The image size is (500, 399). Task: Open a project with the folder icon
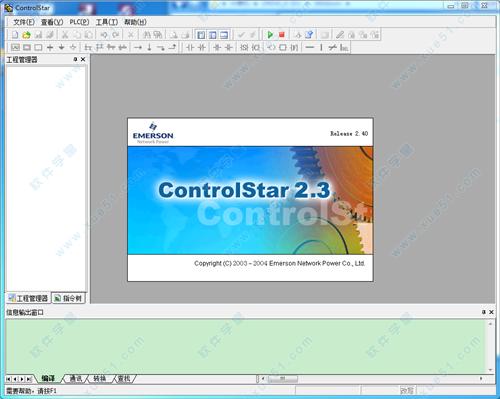(x=26, y=35)
